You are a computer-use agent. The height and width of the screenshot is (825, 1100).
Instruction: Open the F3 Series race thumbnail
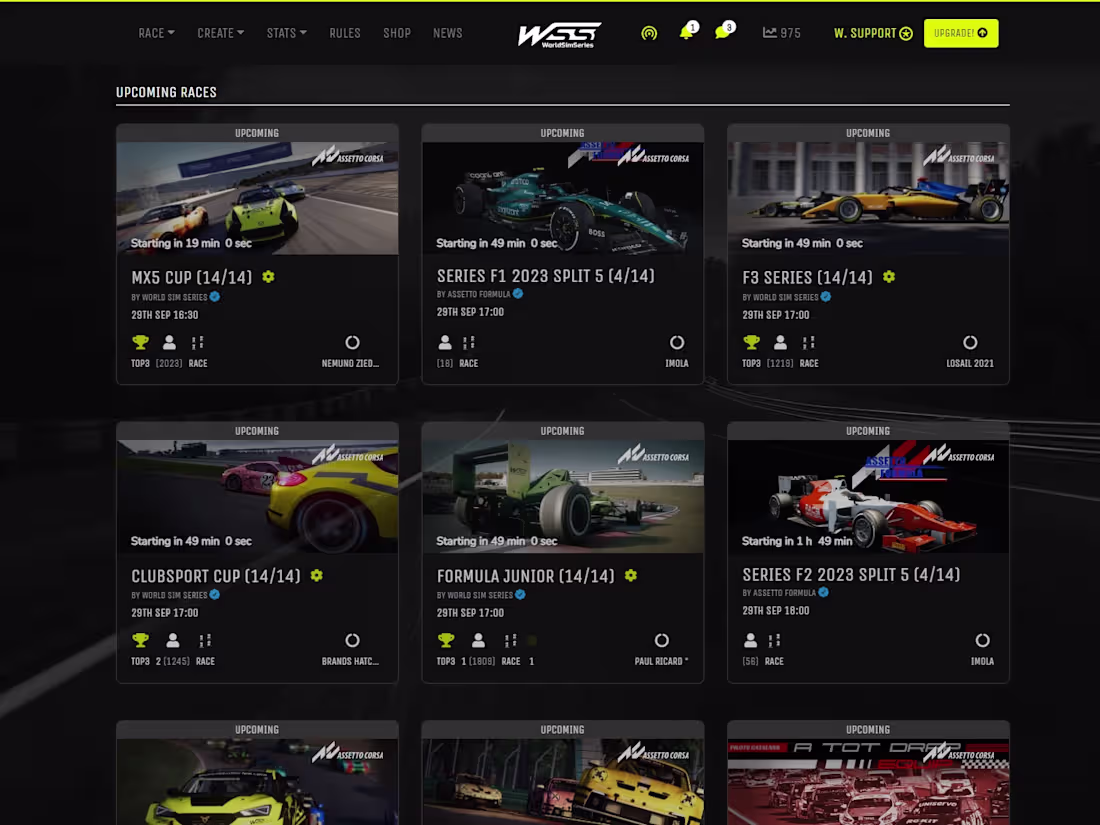868,198
